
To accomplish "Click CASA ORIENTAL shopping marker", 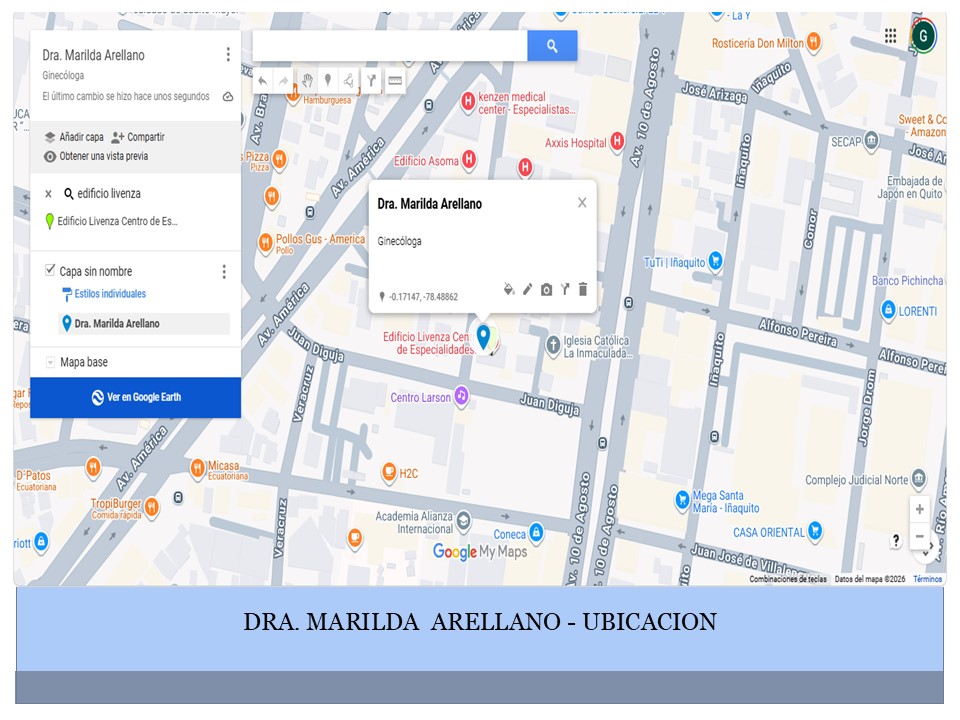I will click(x=814, y=531).
